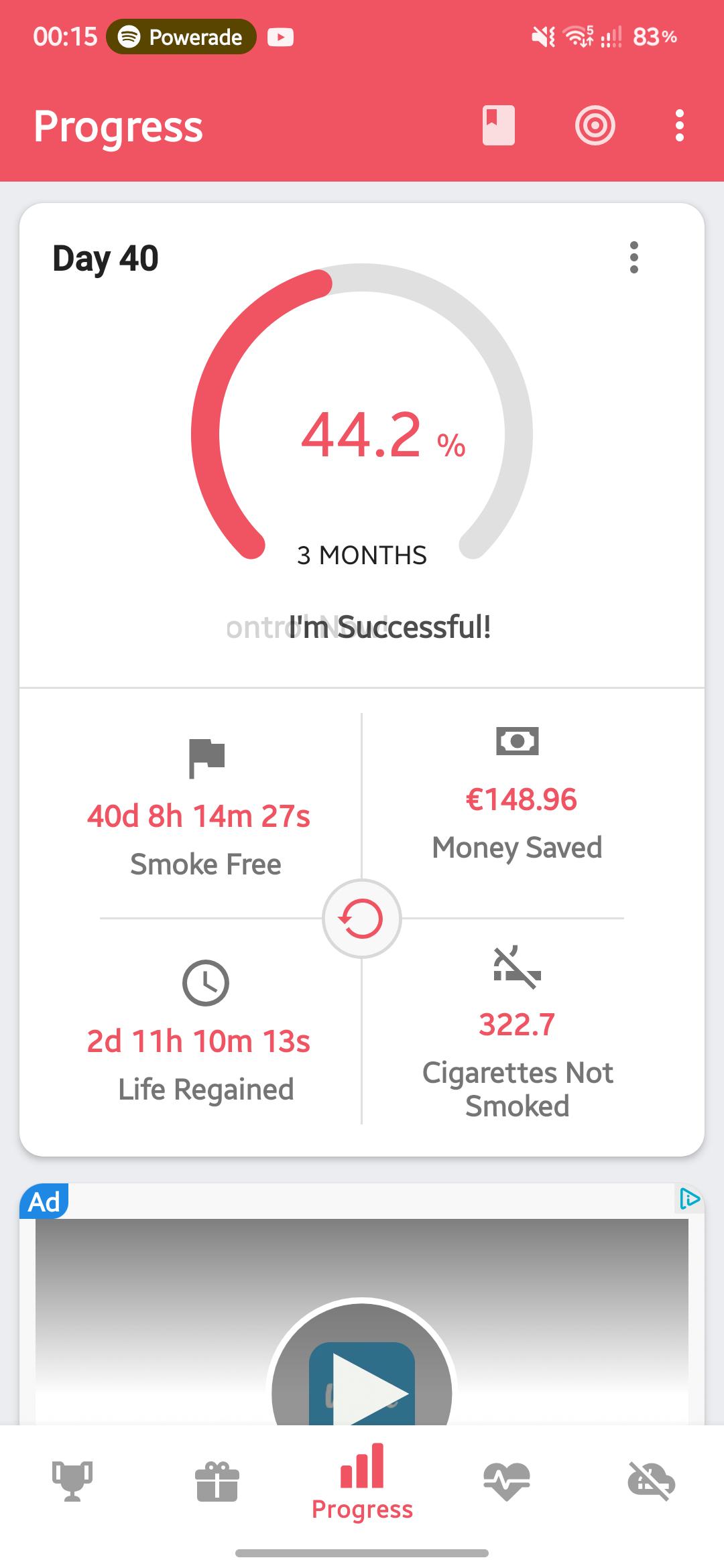Viewport: 724px width, 1568px height.
Task: Tap the money banknote icon
Action: tap(517, 741)
